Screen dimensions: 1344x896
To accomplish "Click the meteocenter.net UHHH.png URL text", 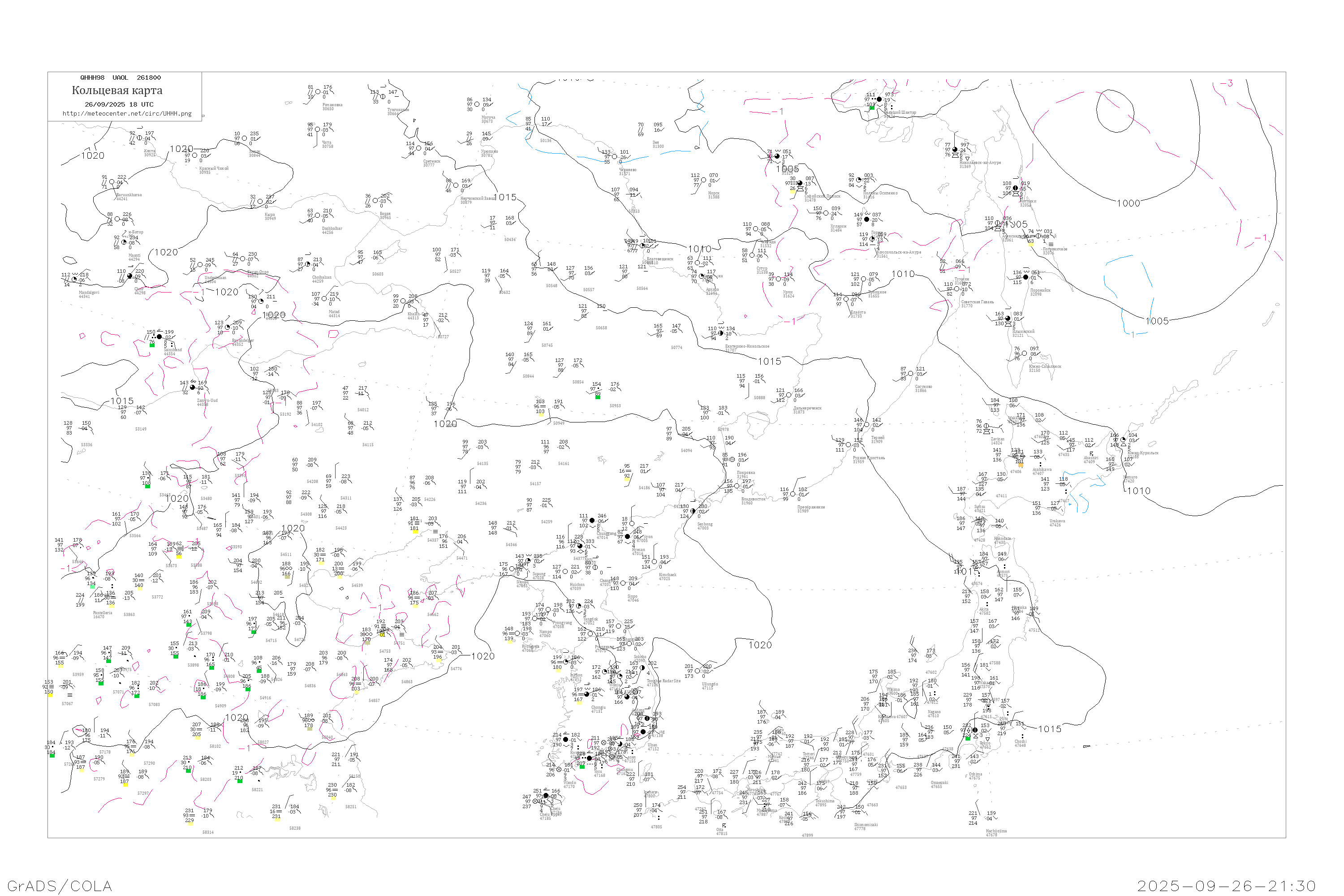I will click(x=127, y=114).
